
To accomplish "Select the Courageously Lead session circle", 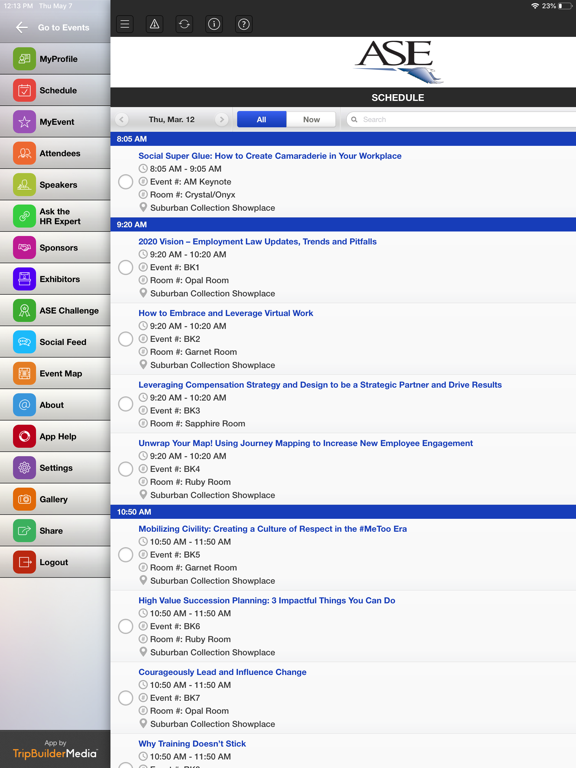I will click(x=125, y=698).
